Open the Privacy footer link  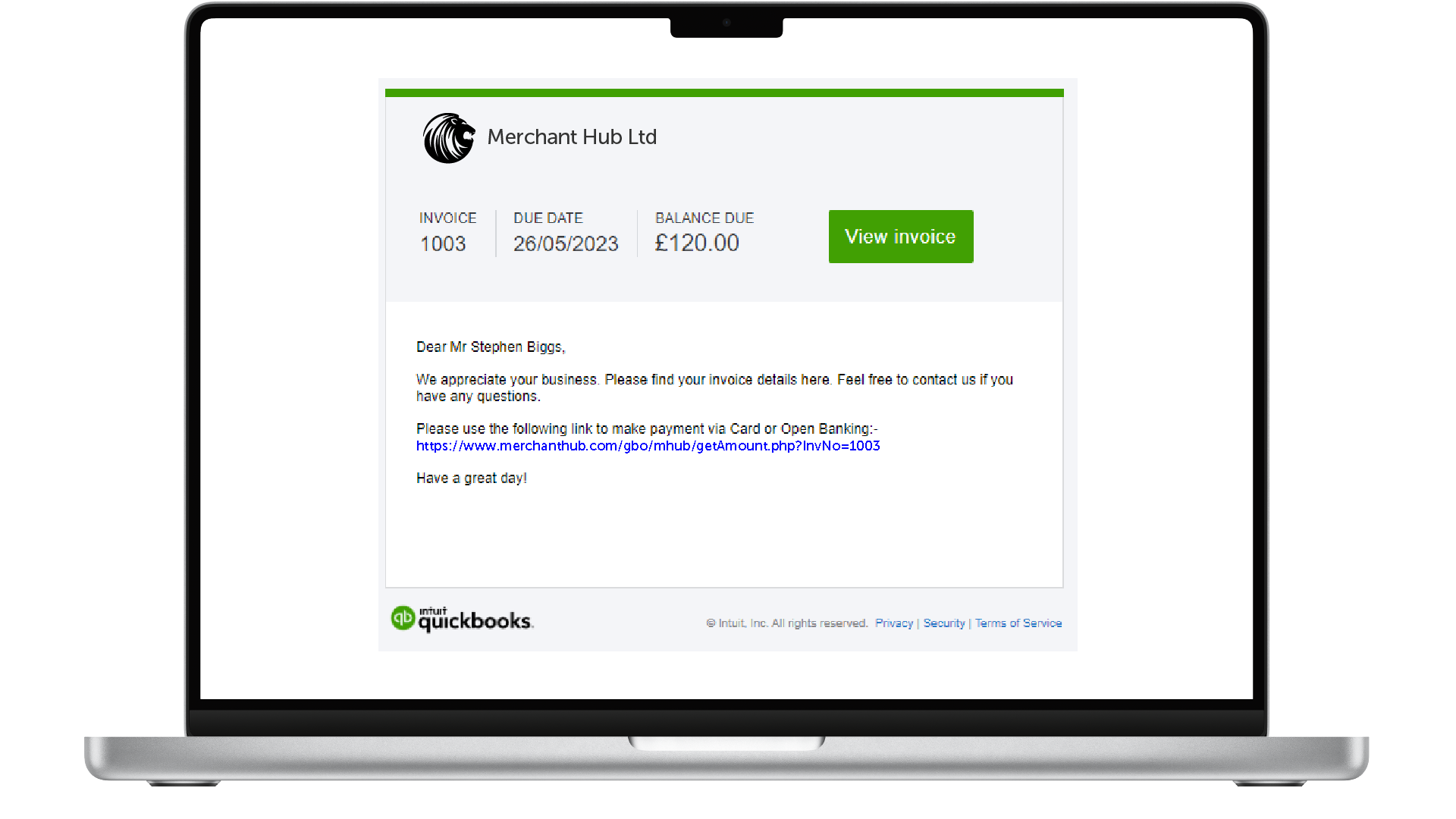pos(894,623)
